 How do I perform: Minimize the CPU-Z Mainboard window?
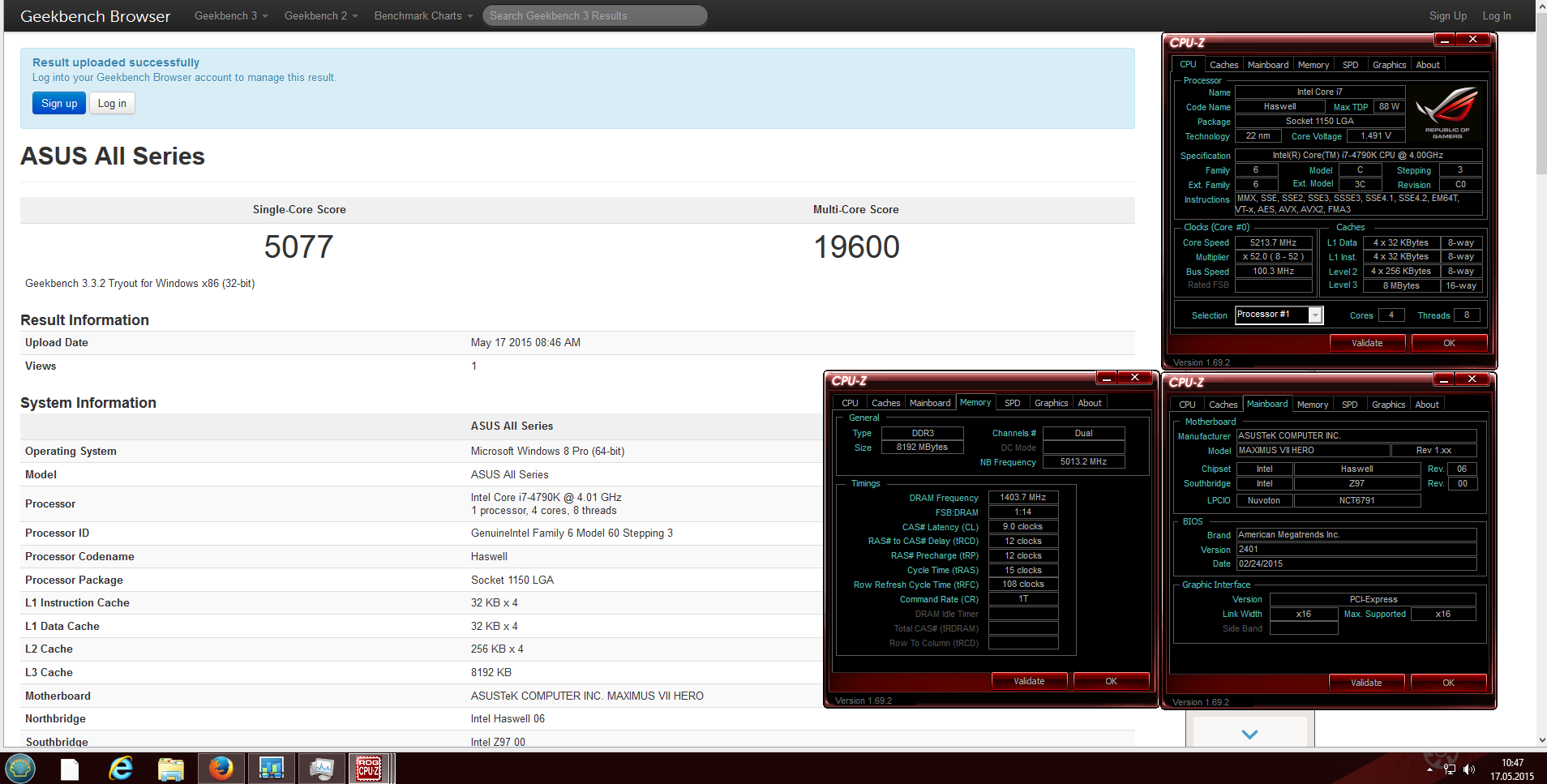[x=1443, y=379]
